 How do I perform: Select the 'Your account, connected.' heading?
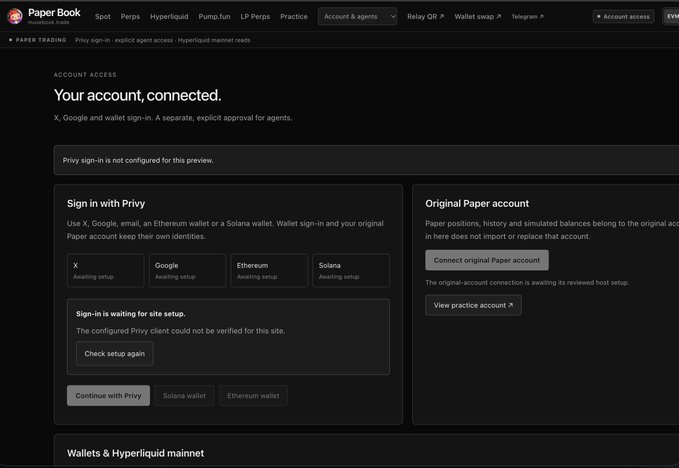pos(137,95)
